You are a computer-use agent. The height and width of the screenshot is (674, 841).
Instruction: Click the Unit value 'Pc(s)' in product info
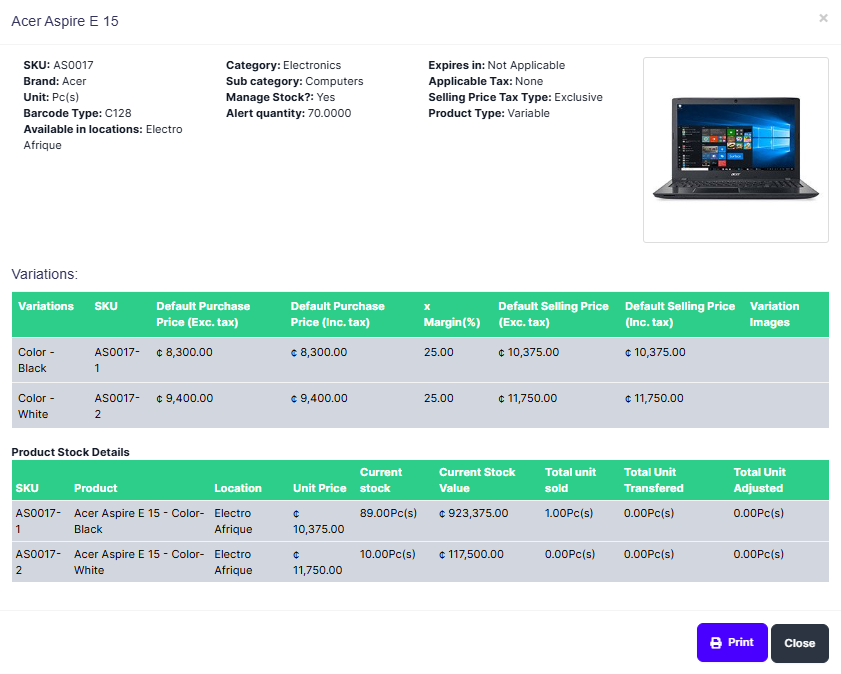[x=65, y=98]
